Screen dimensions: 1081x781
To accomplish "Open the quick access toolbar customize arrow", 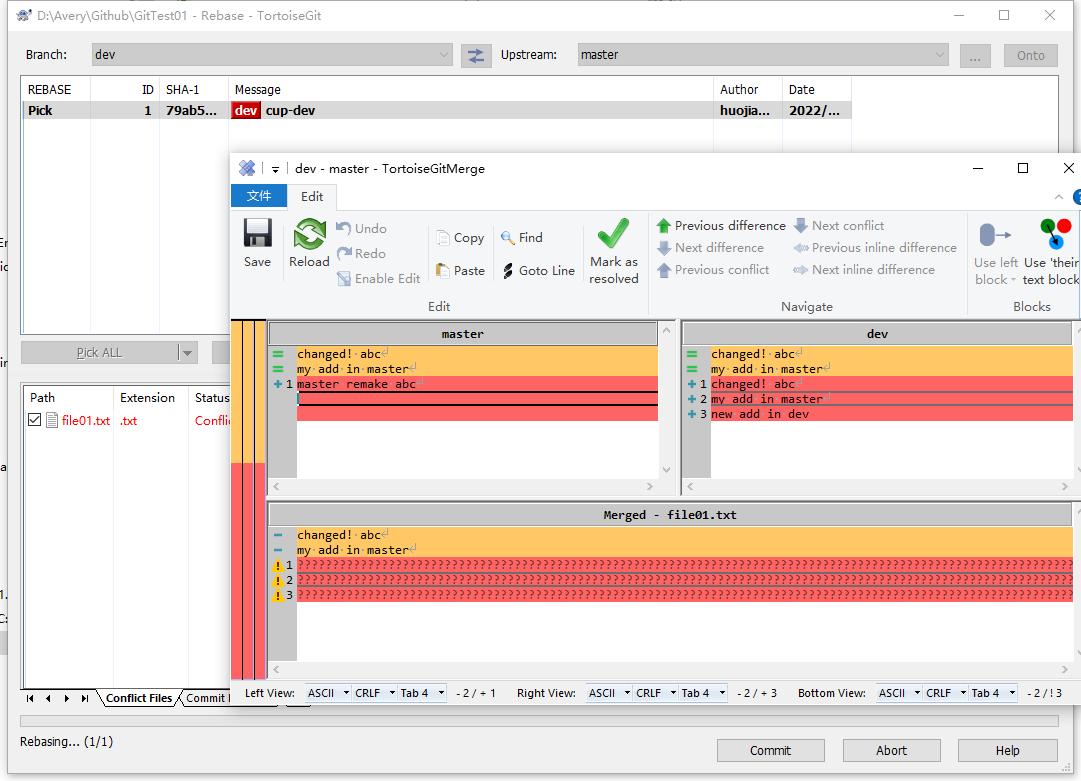I will coord(275,169).
